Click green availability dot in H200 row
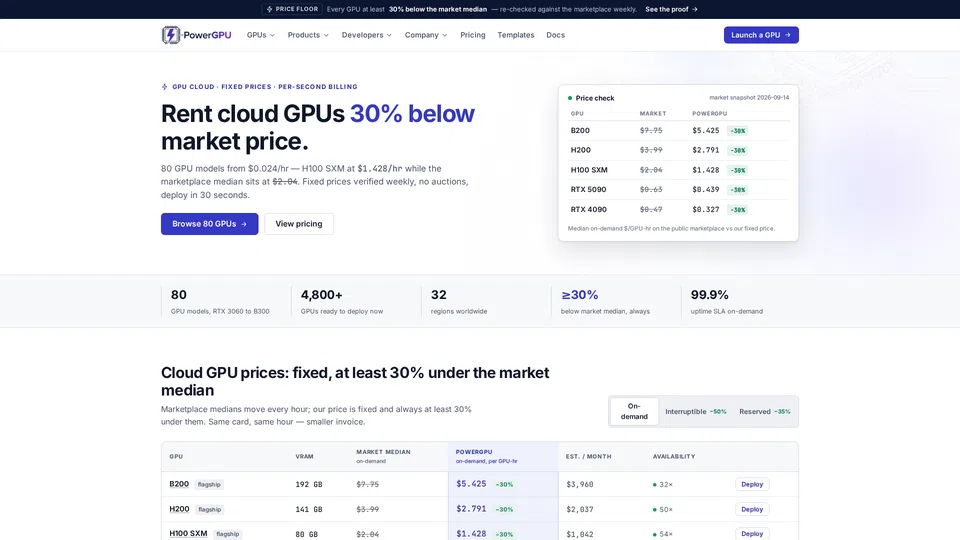960x540 pixels. click(654, 509)
